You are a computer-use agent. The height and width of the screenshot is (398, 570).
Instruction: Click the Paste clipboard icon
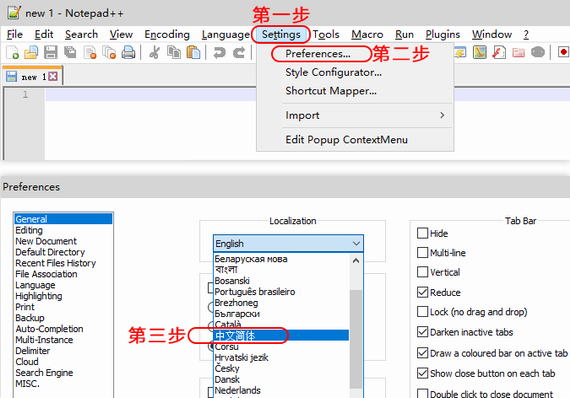(193, 53)
